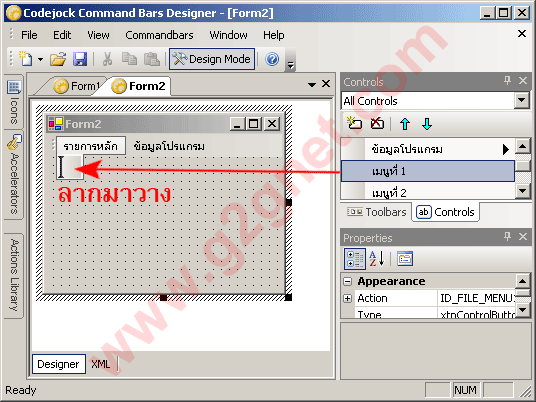Save using the floppy disk icon
536x402 pixels.
coord(80,59)
